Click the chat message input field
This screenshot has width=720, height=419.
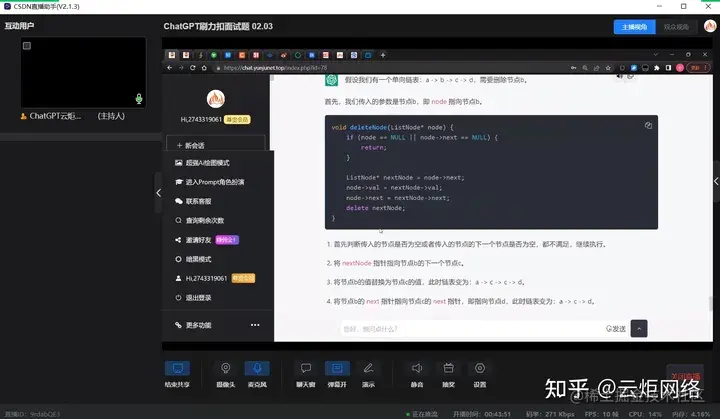pyautogui.click(x=471, y=329)
